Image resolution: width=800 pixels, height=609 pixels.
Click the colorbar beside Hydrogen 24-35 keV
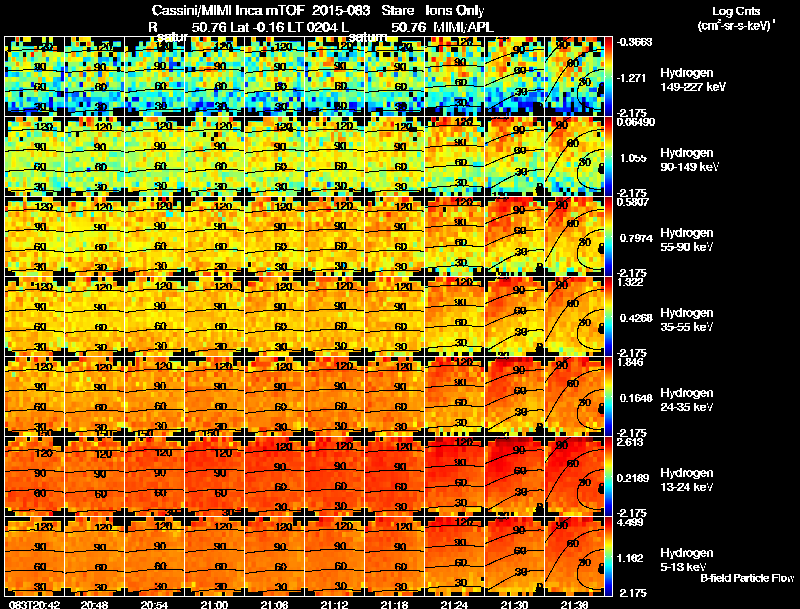[x=609, y=396]
